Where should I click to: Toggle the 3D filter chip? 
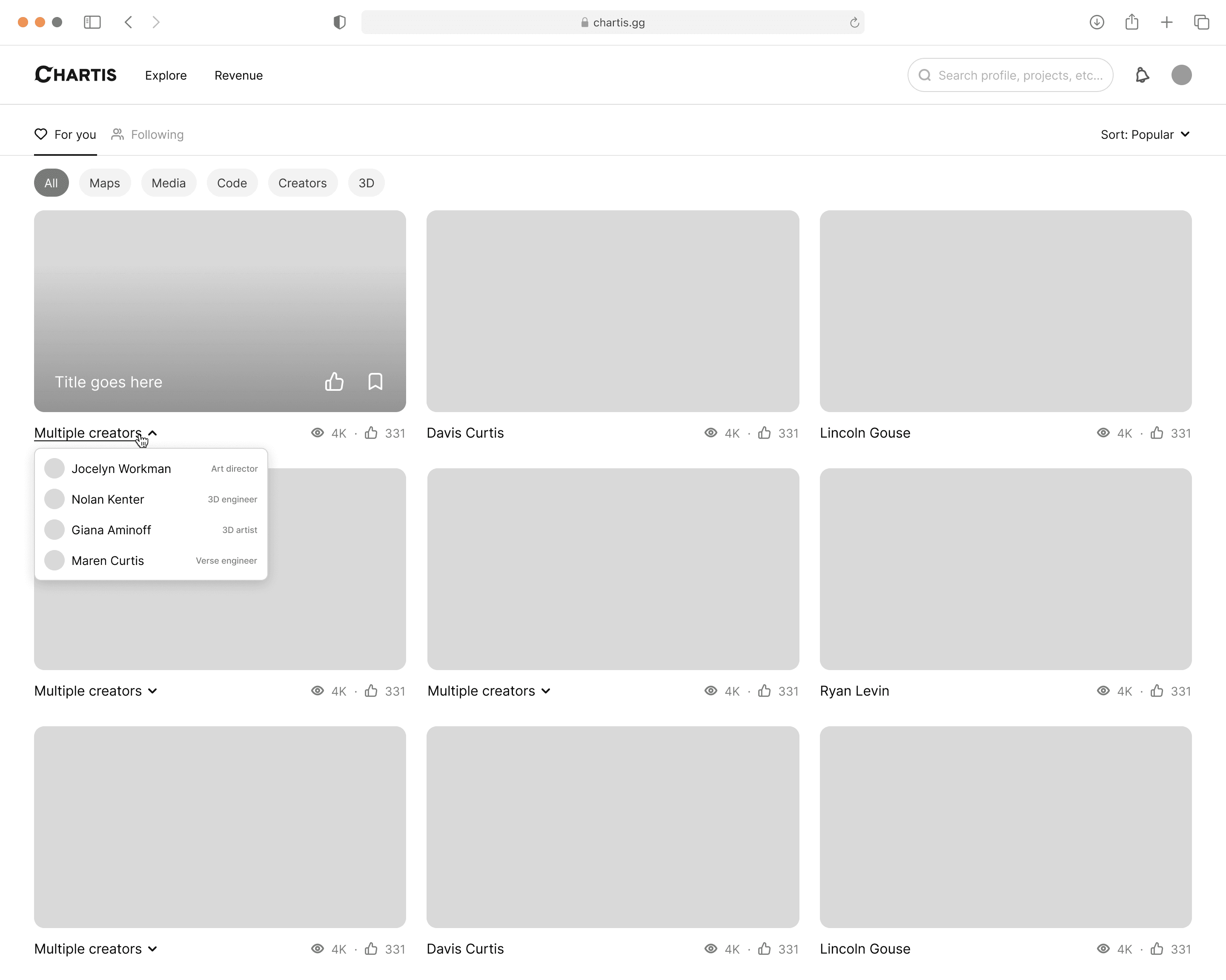tap(366, 183)
